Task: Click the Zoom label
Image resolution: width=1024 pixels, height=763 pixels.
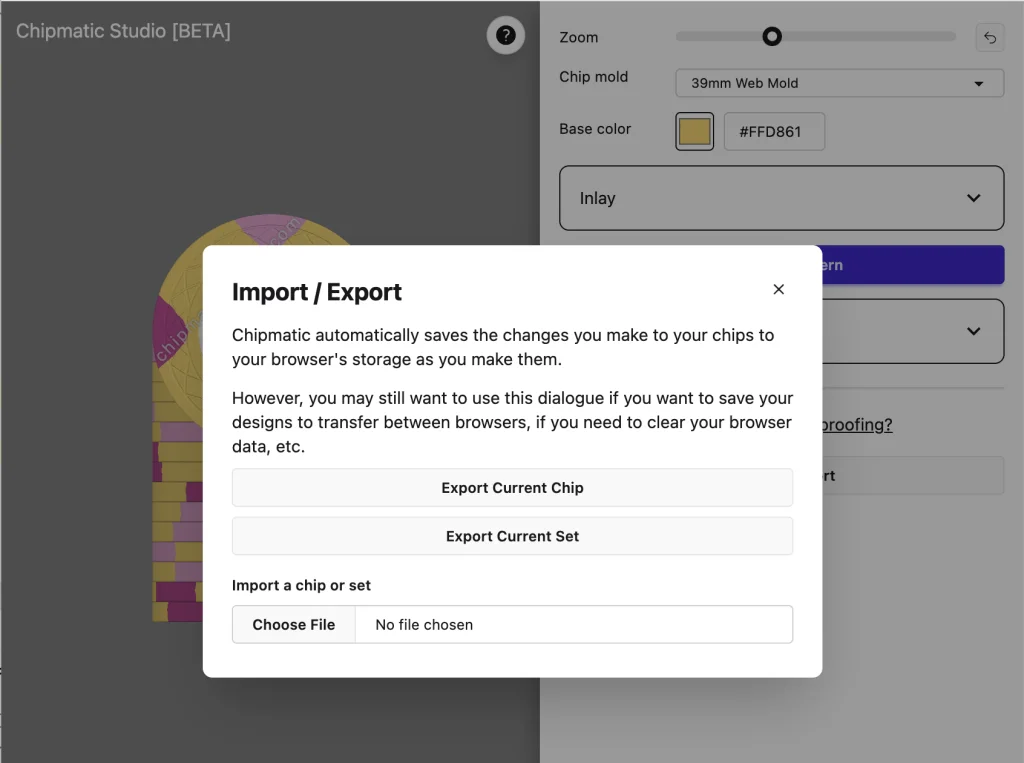Action: 579,37
